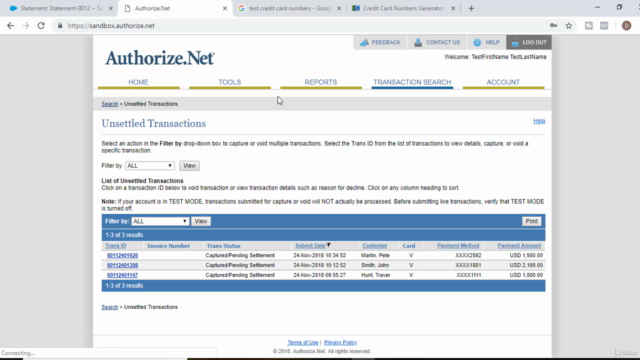Close the test credit card numbers tab

339,8
